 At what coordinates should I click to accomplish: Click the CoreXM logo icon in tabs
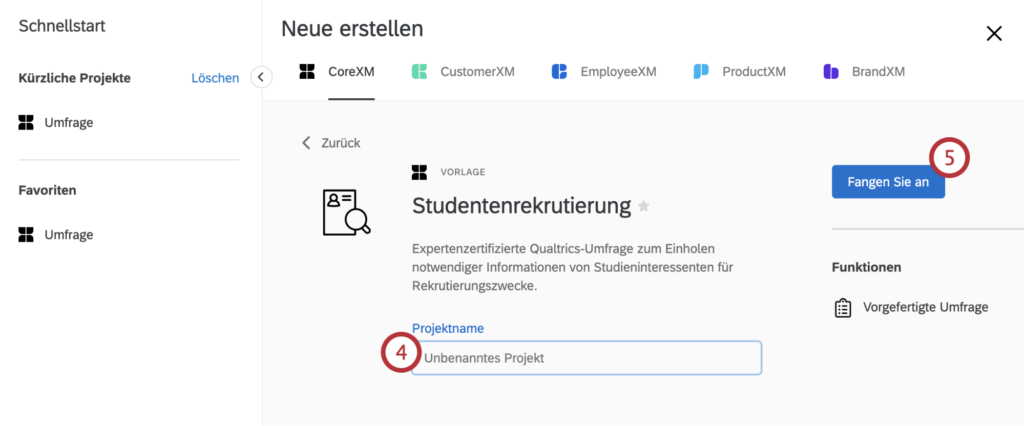tap(307, 71)
